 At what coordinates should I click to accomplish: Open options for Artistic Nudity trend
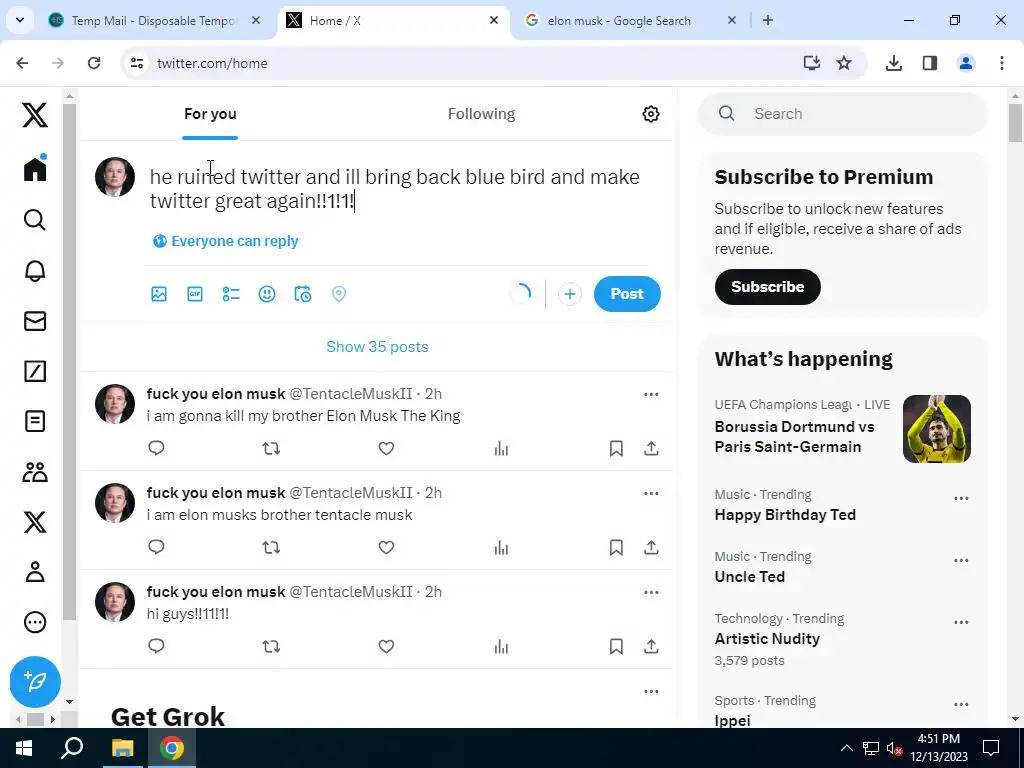pos(961,622)
